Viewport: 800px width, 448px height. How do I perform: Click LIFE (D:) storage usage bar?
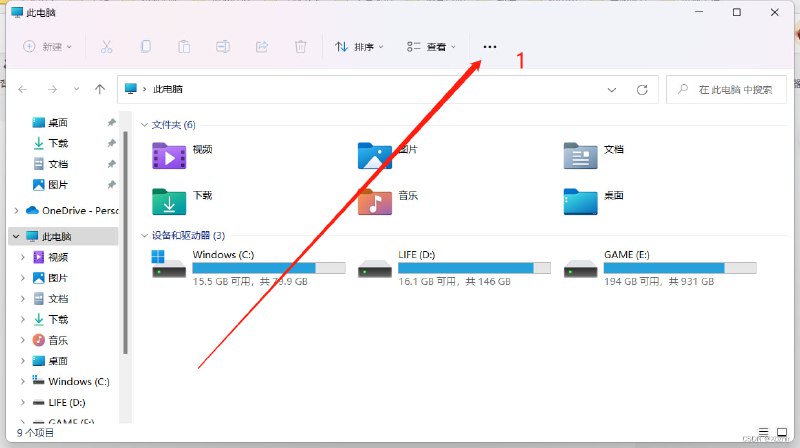474,268
